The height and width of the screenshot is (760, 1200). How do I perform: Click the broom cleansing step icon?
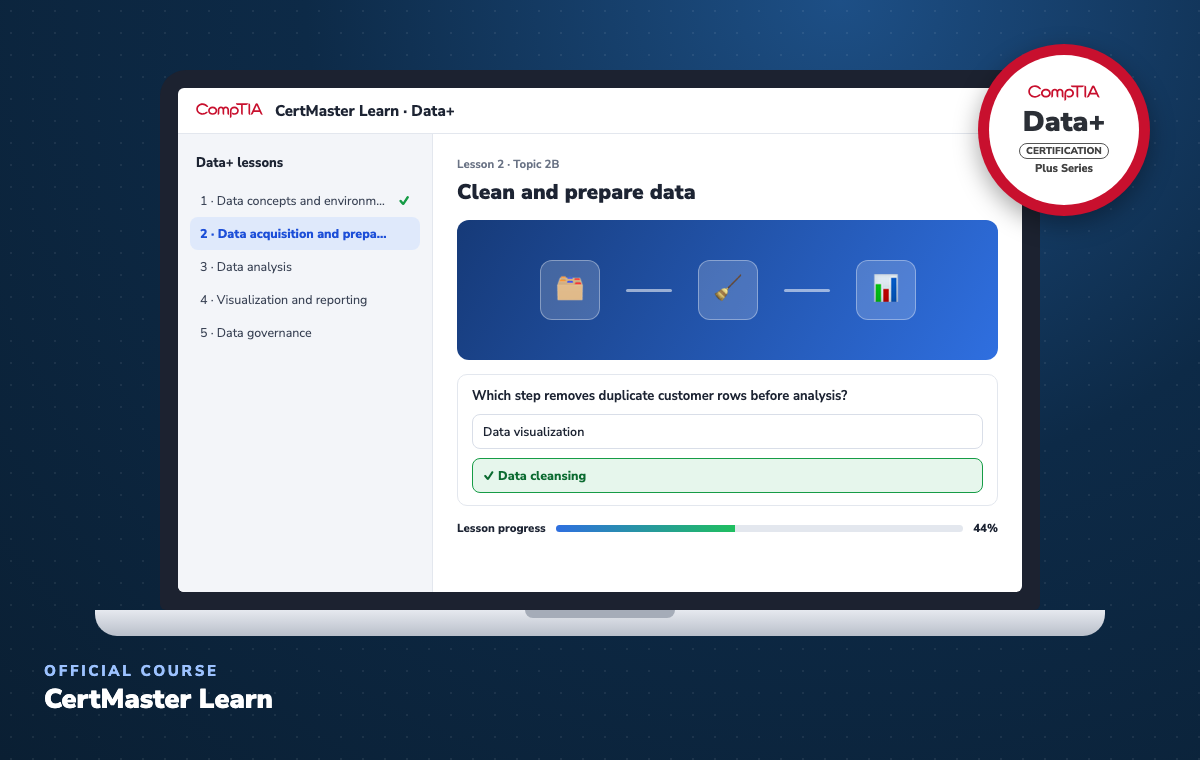click(728, 290)
